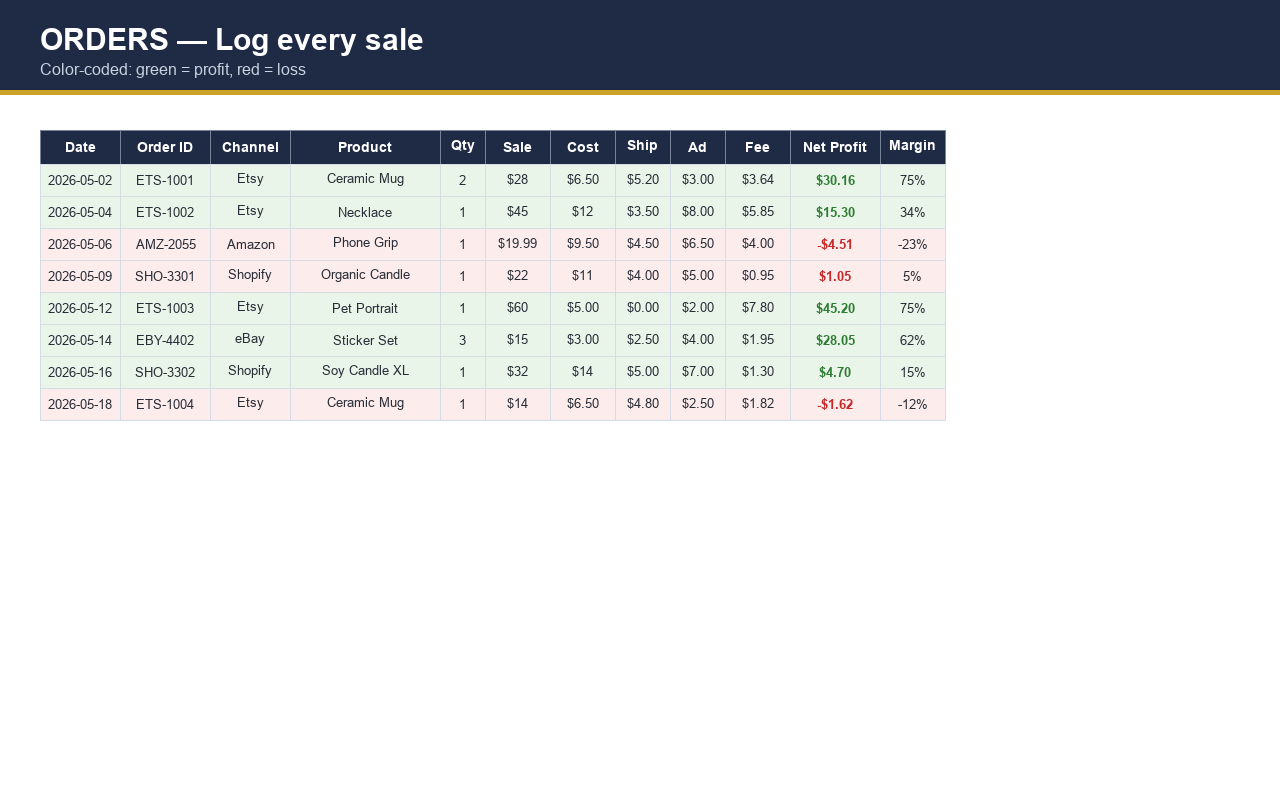Select the Soy Candle XL product cell
The image size is (1280, 800).
tap(365, 373)
